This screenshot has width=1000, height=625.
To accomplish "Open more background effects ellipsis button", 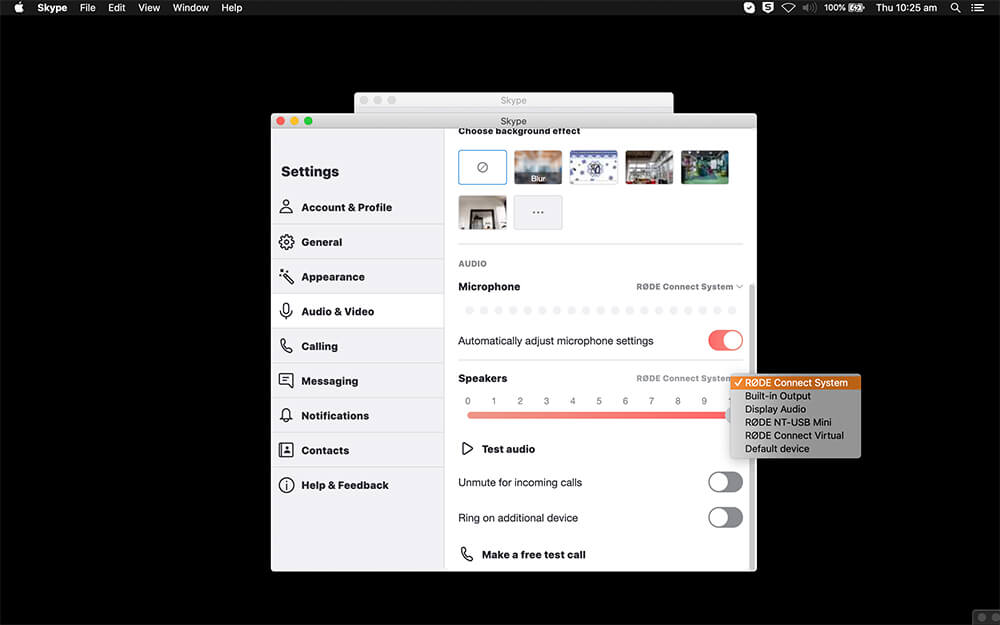I will point(538,212).
